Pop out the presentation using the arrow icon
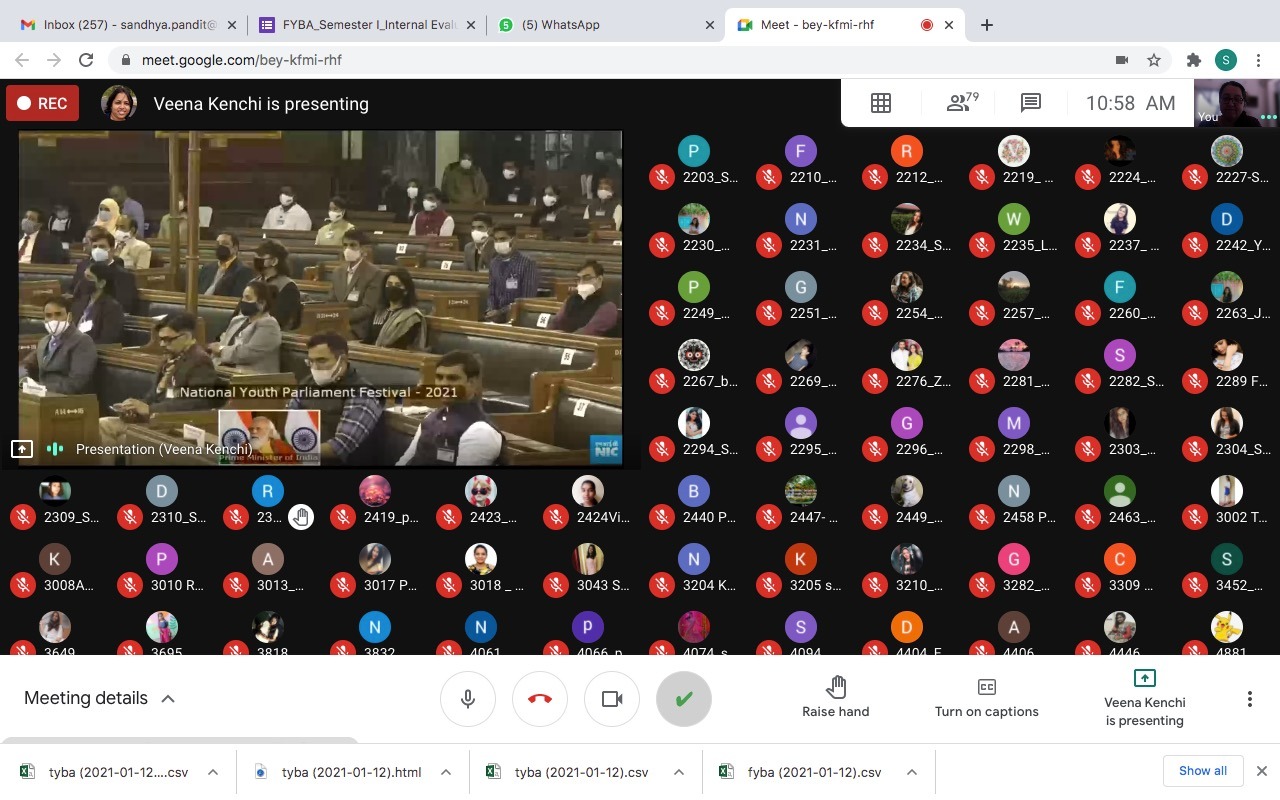 pyautogui.click(x=22, y=448)
